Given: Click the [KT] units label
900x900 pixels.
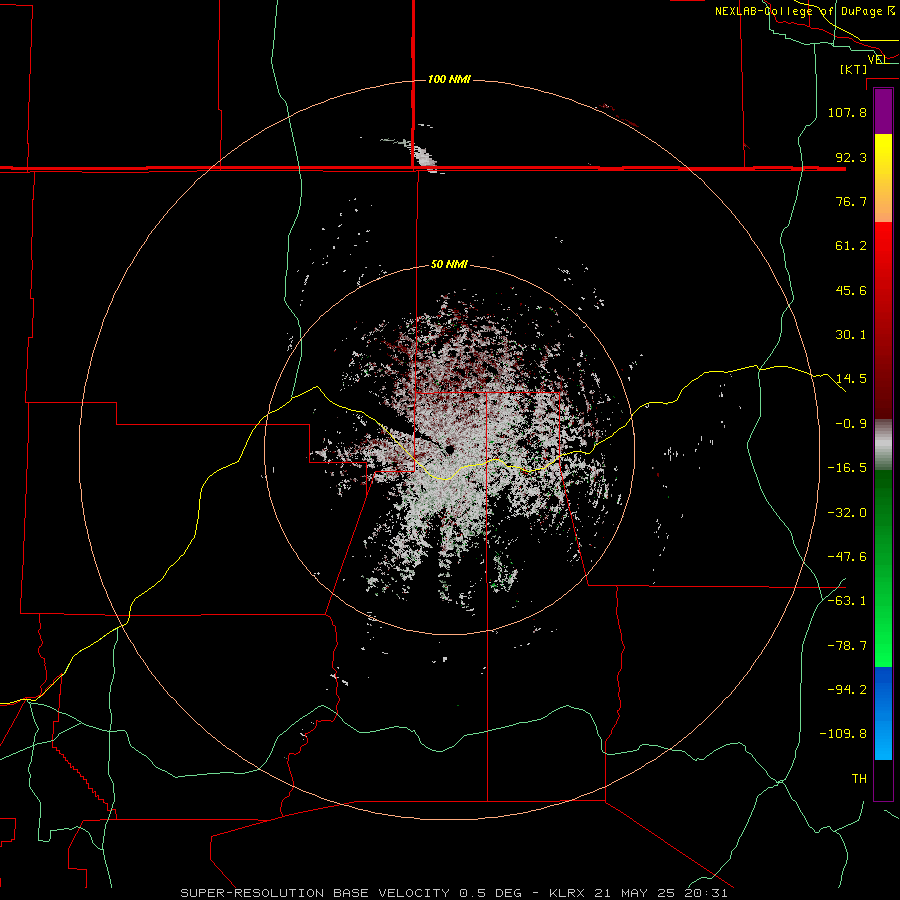Looking at the screenshot, I should coord(854,69).
